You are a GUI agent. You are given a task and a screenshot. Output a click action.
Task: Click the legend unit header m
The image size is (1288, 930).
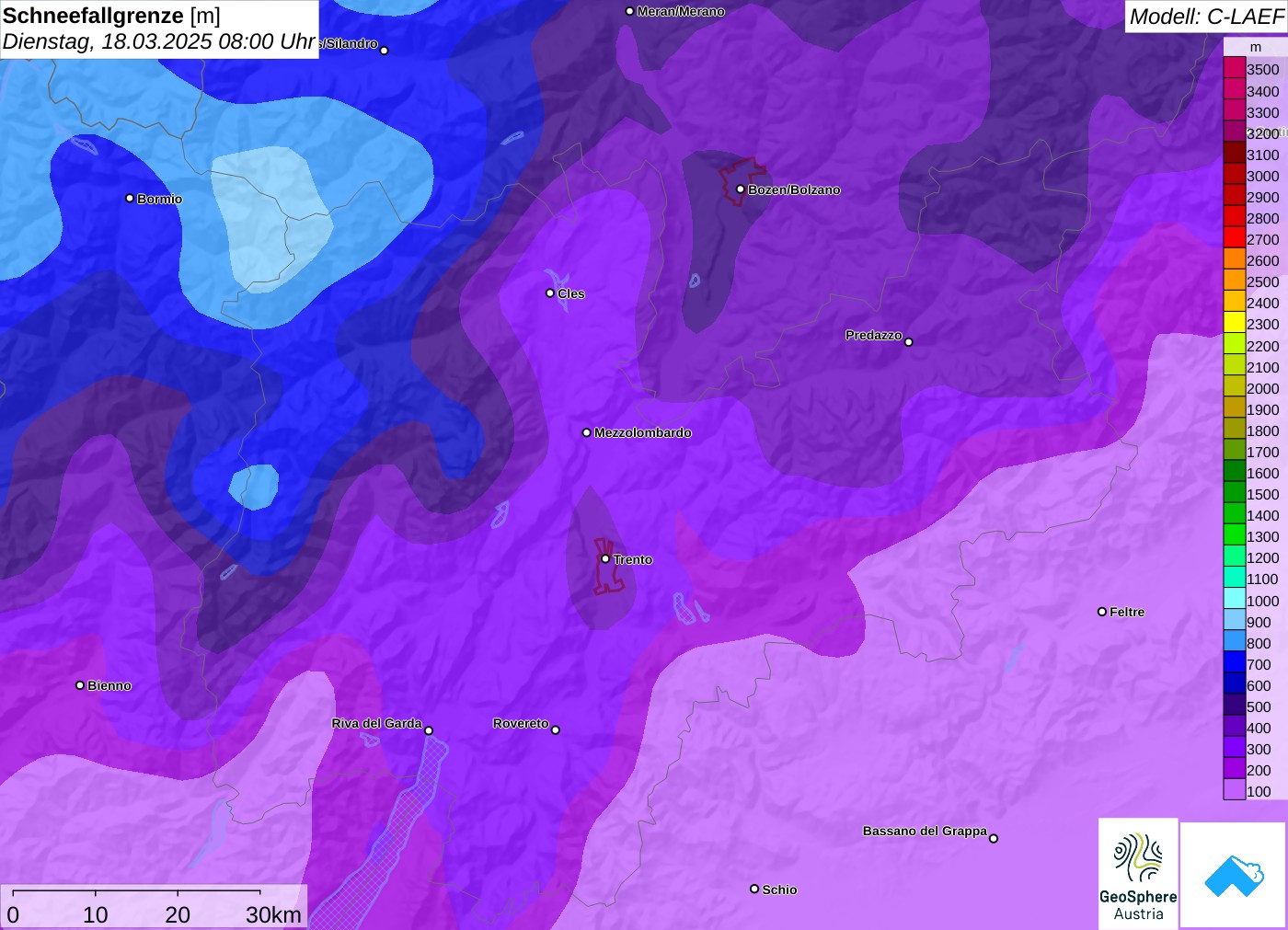tap(1256, 47)
